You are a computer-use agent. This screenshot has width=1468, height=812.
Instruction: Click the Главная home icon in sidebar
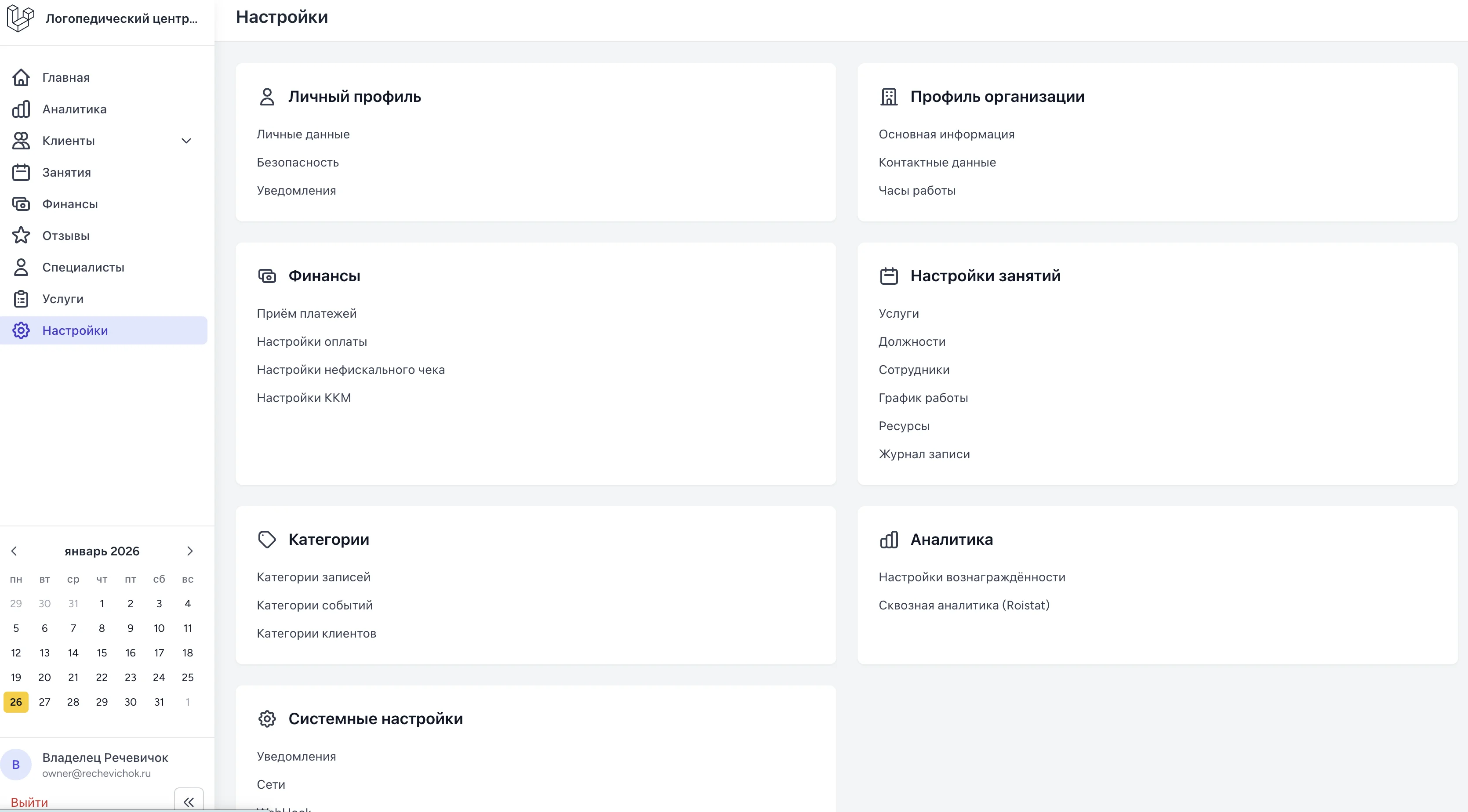21,77
